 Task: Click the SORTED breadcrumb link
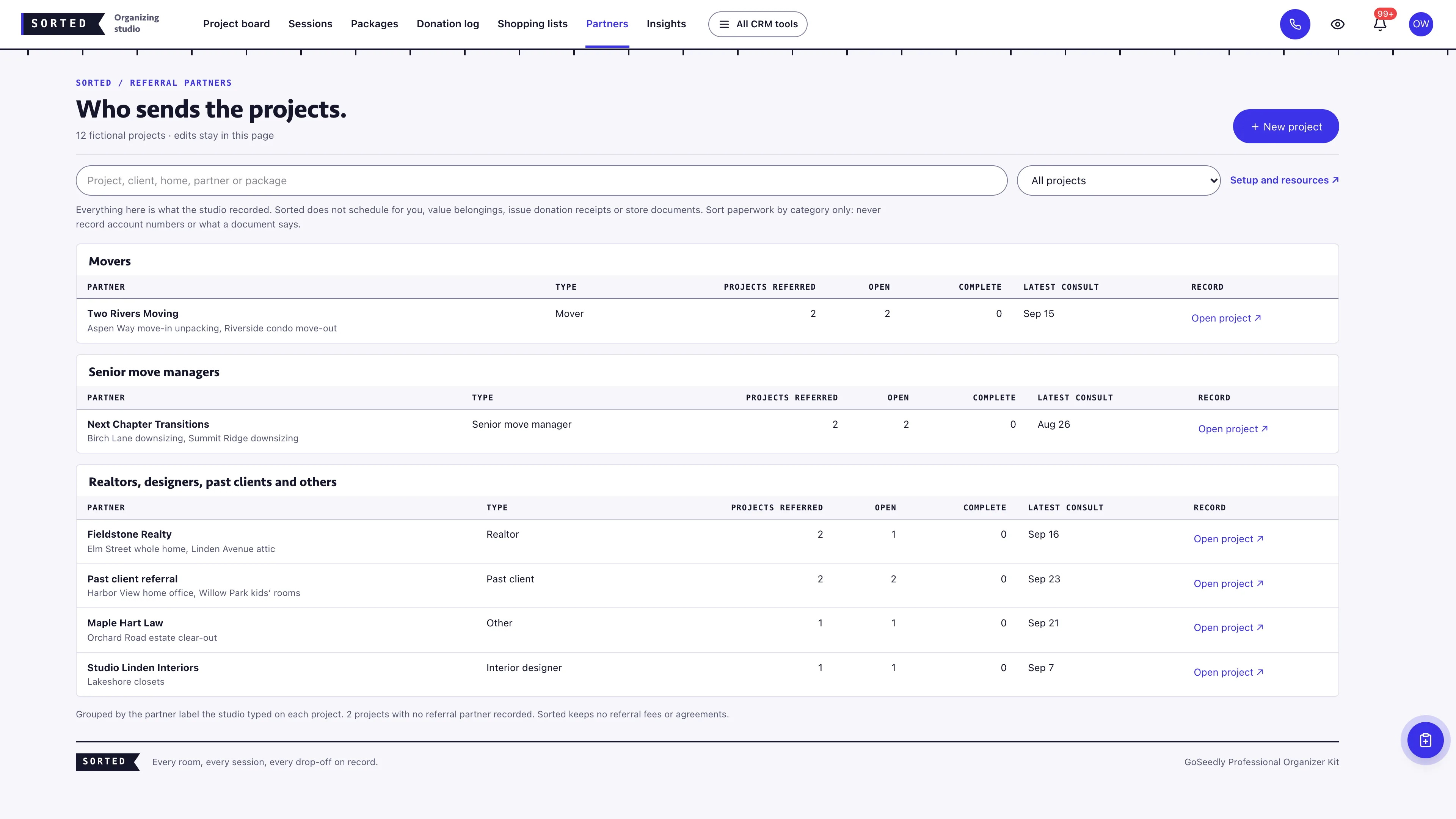pyautogui.click(x=94, y=83)
